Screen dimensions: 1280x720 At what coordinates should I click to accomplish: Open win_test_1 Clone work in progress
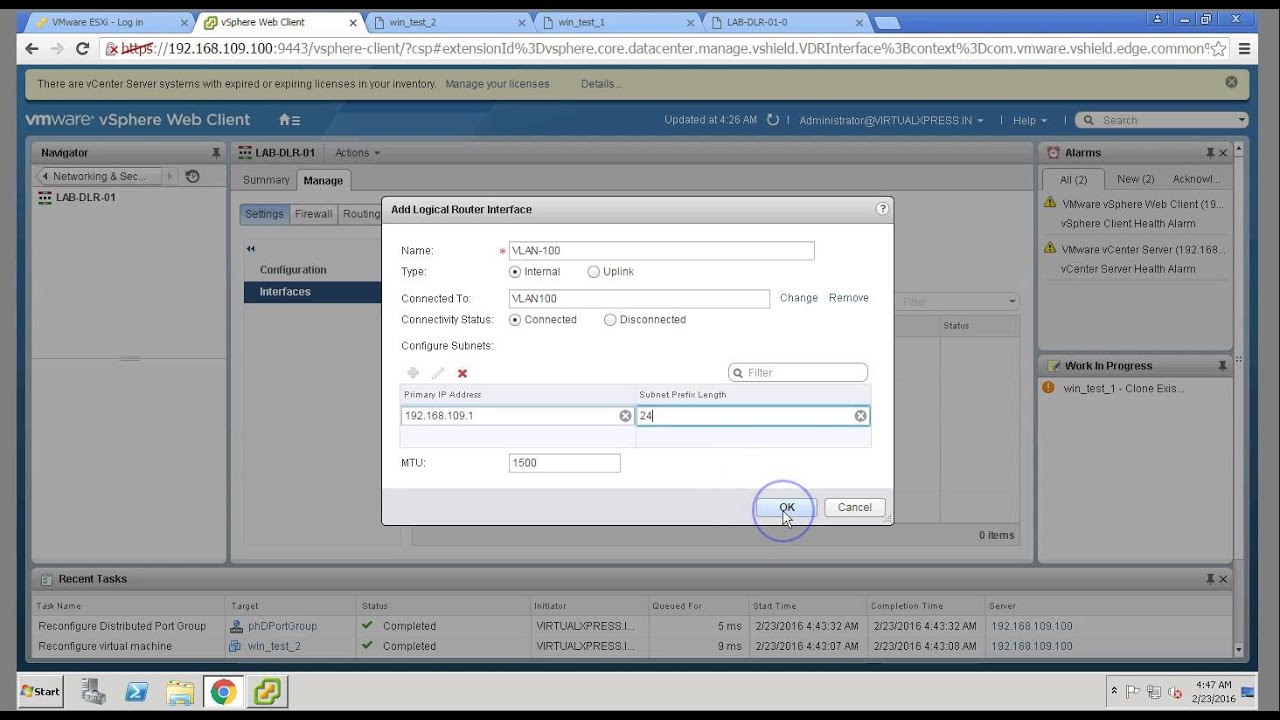[1123, 389]
